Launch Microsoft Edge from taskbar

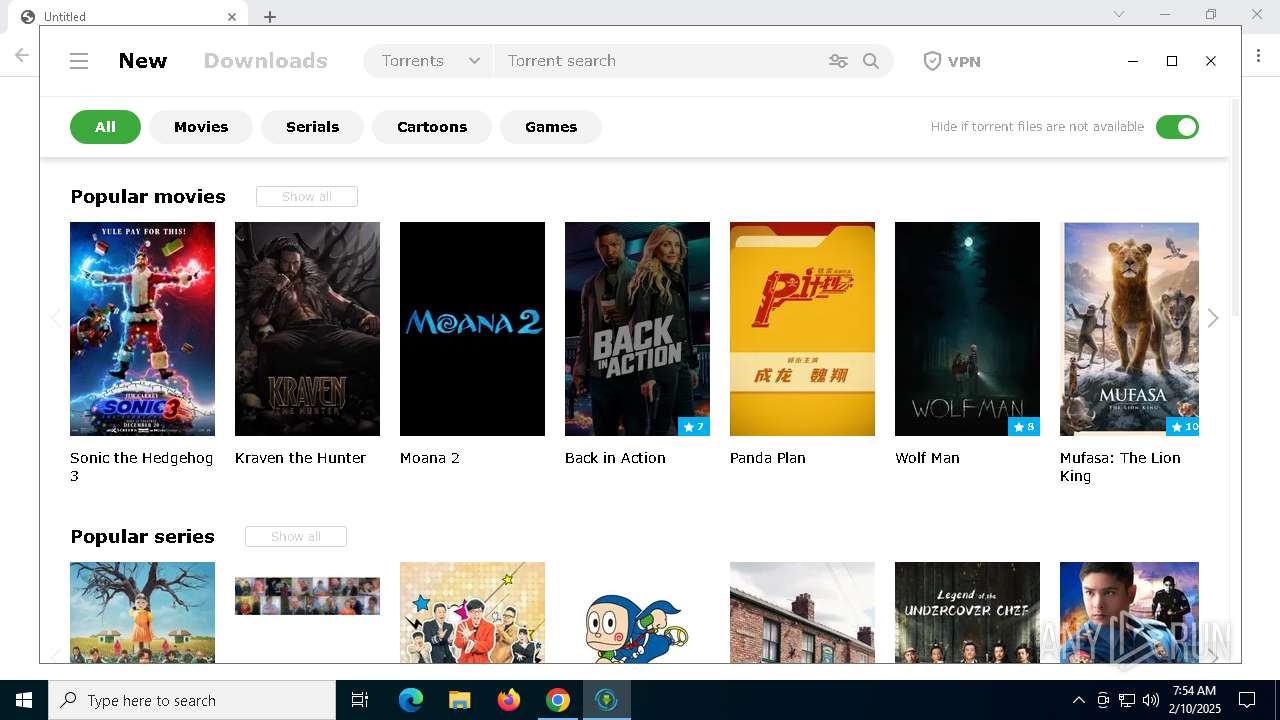click(411, 700)
